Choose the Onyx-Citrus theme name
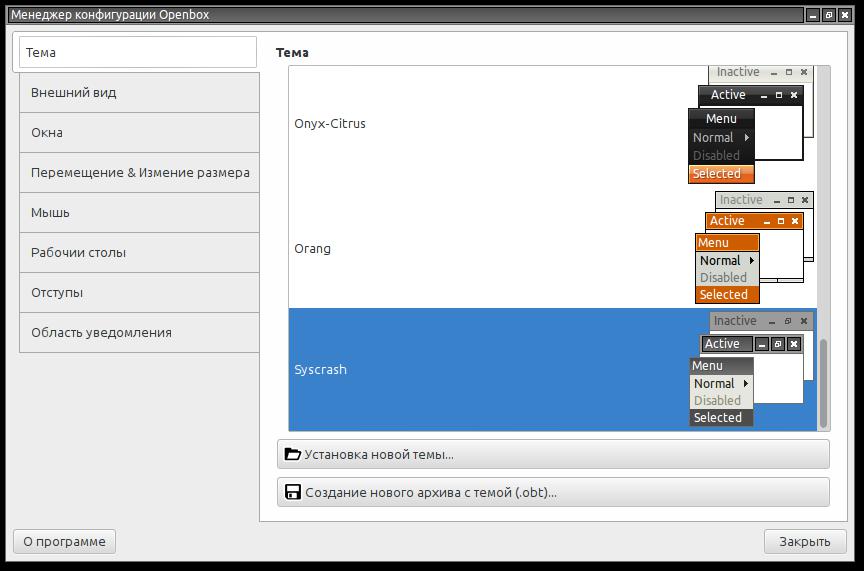This screenshot has width=864, height=571. (x=330, y=123)
